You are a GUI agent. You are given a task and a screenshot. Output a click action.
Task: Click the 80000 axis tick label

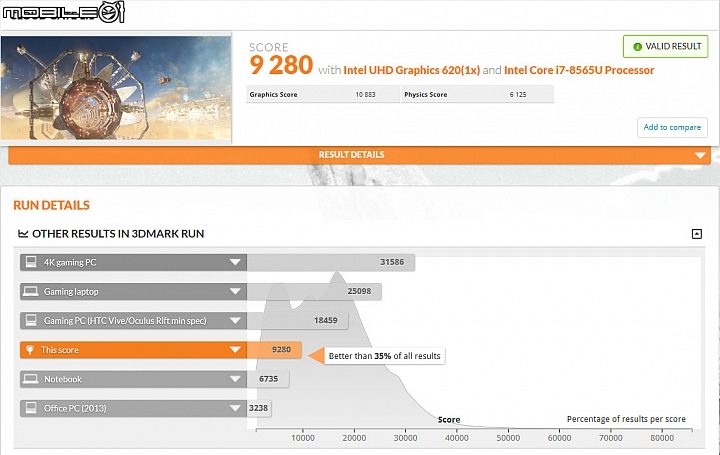[662, 438]
